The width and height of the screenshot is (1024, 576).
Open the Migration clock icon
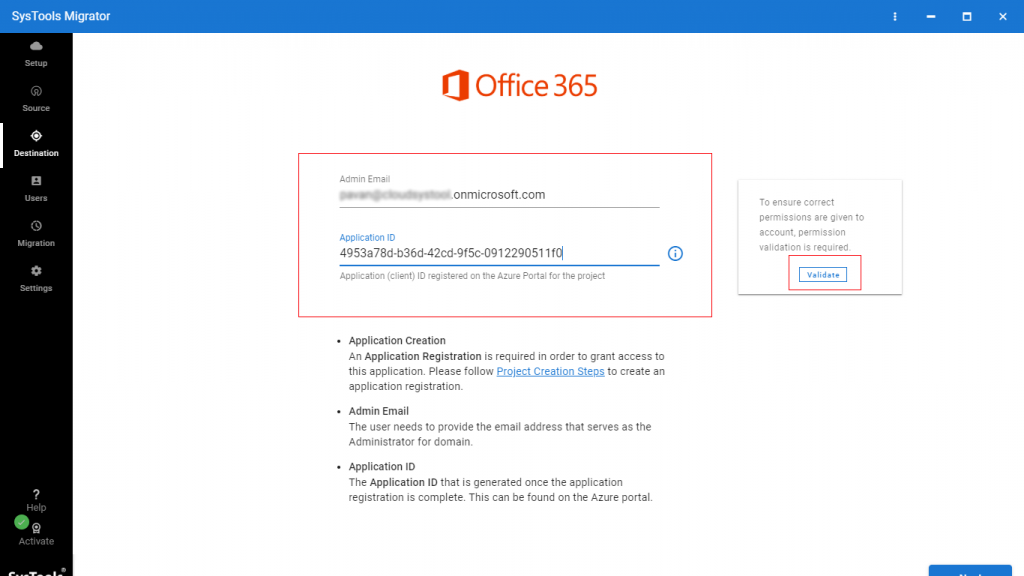36,226
